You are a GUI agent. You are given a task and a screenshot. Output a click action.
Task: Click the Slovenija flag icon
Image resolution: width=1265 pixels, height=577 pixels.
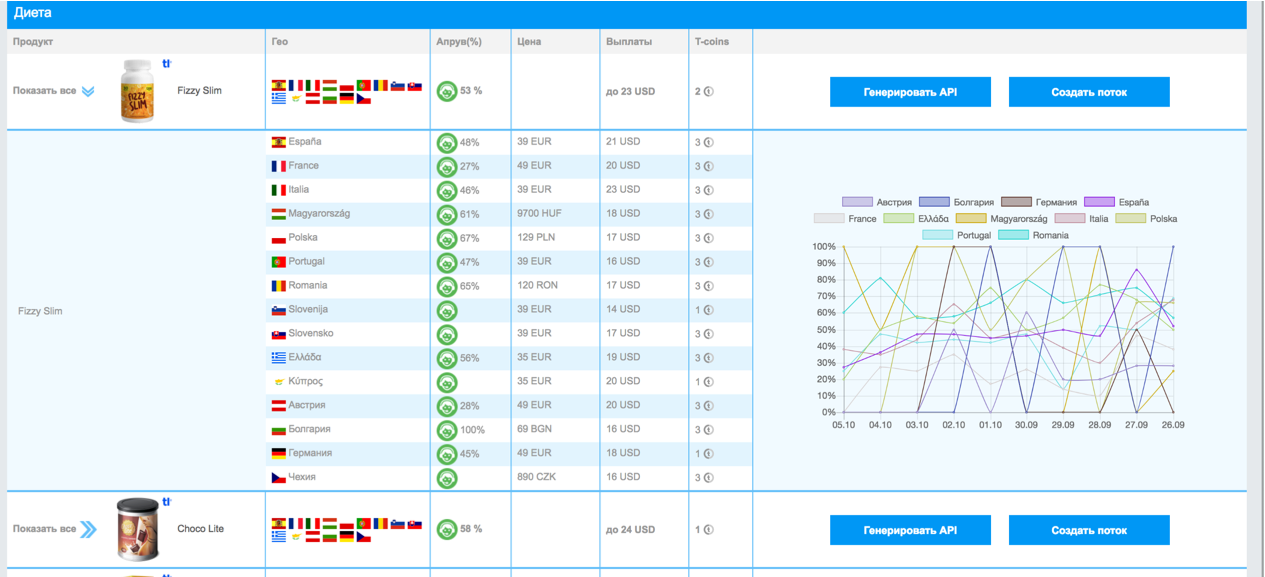279,310
